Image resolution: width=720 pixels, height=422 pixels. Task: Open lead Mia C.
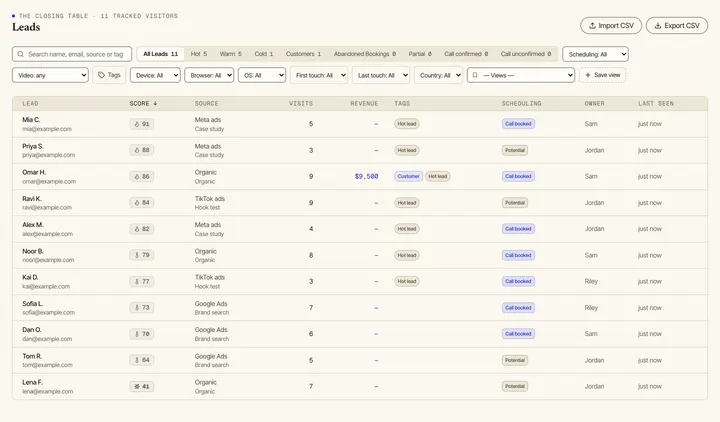(31, 120)
